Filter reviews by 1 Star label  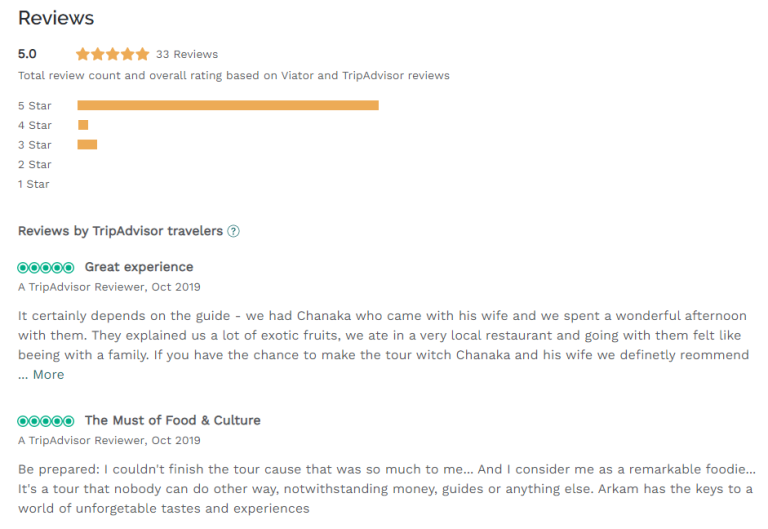[x=33, y=184]
